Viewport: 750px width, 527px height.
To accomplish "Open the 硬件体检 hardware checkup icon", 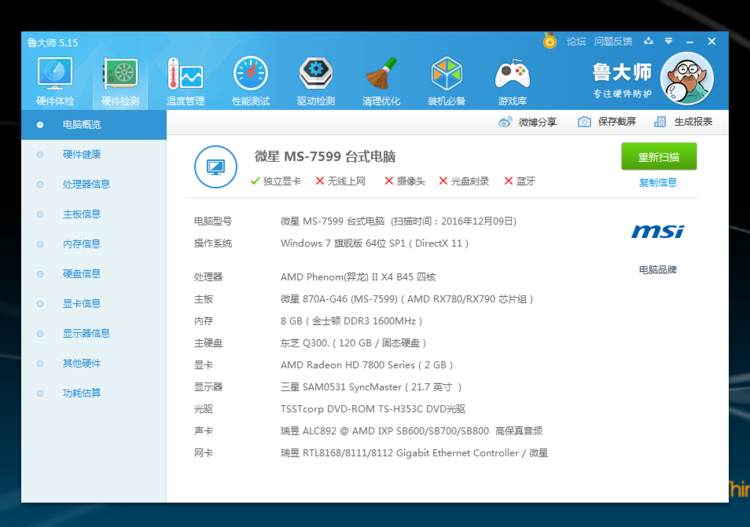I will tap(55, 76).
